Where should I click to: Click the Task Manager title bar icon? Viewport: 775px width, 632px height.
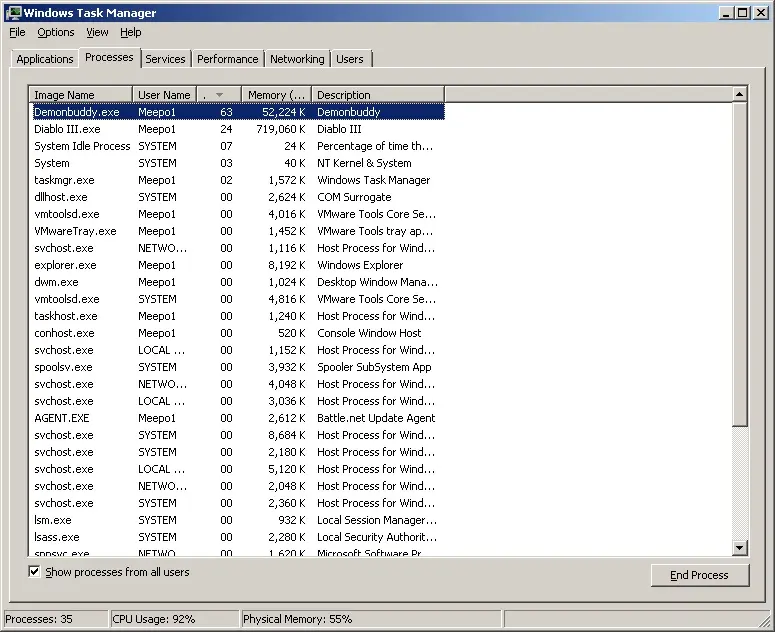(x=12, y=13)
